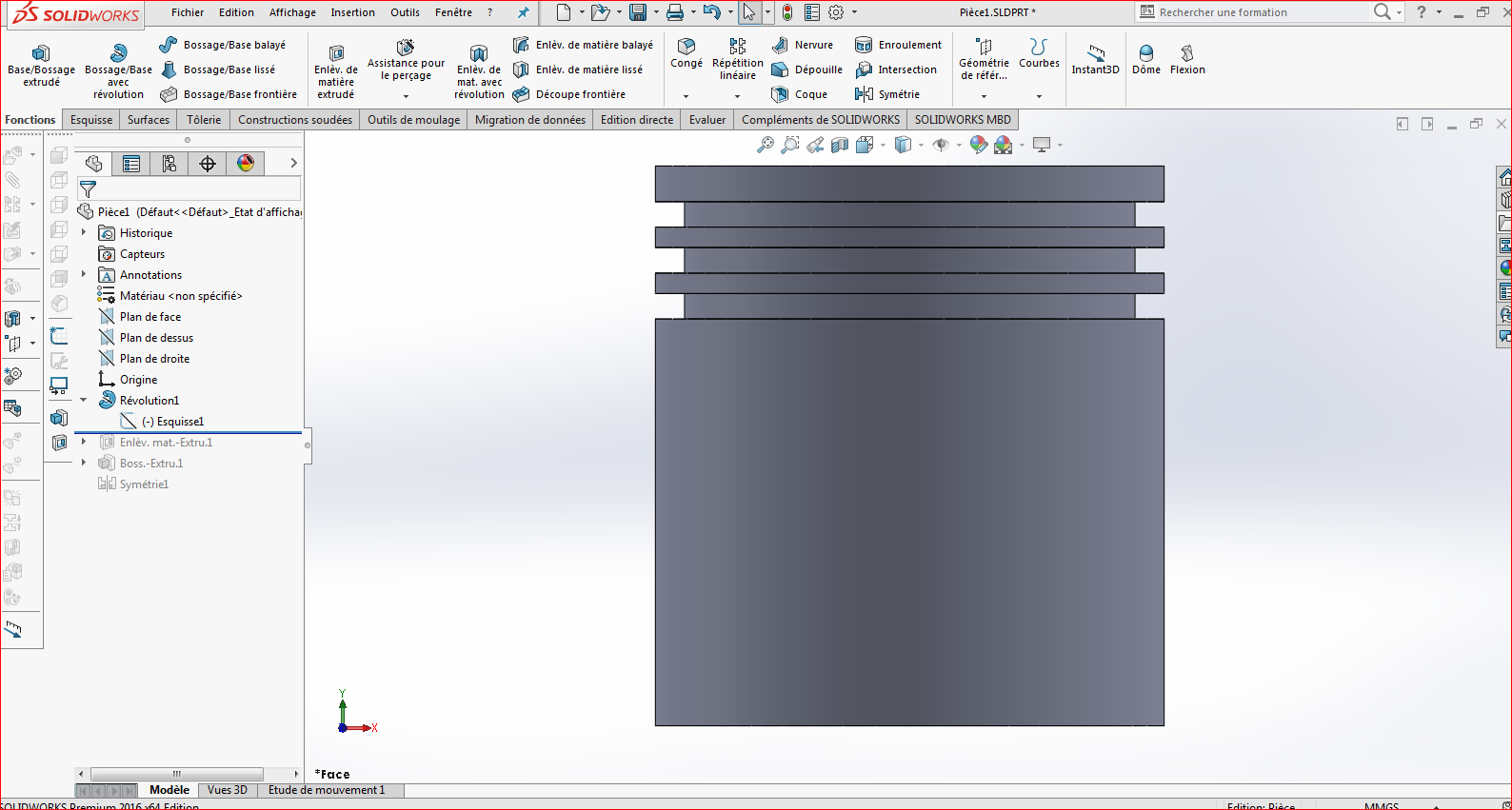Switch to Constructions soudées tab
1512x810 pixels.
coord(295,120)
